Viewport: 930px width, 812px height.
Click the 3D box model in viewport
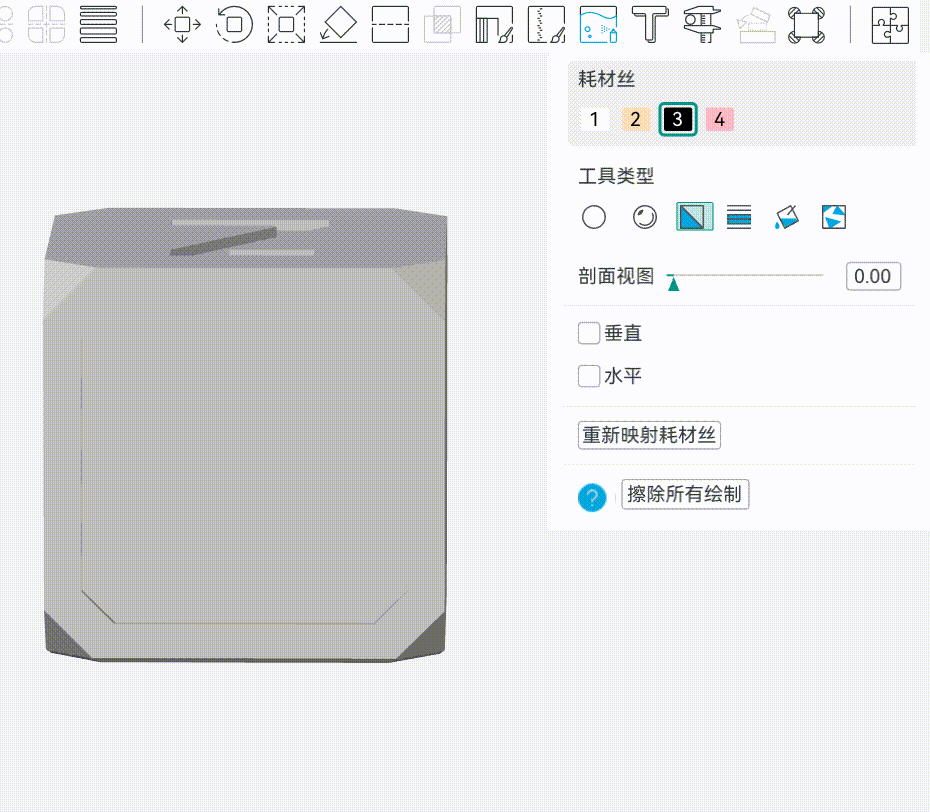point(246,436)
